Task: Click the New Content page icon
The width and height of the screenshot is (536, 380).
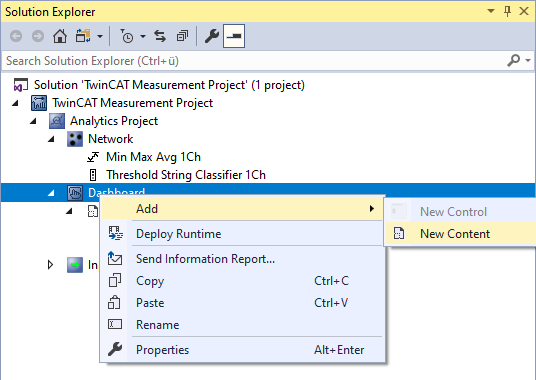Action: [x=399, y=233]
